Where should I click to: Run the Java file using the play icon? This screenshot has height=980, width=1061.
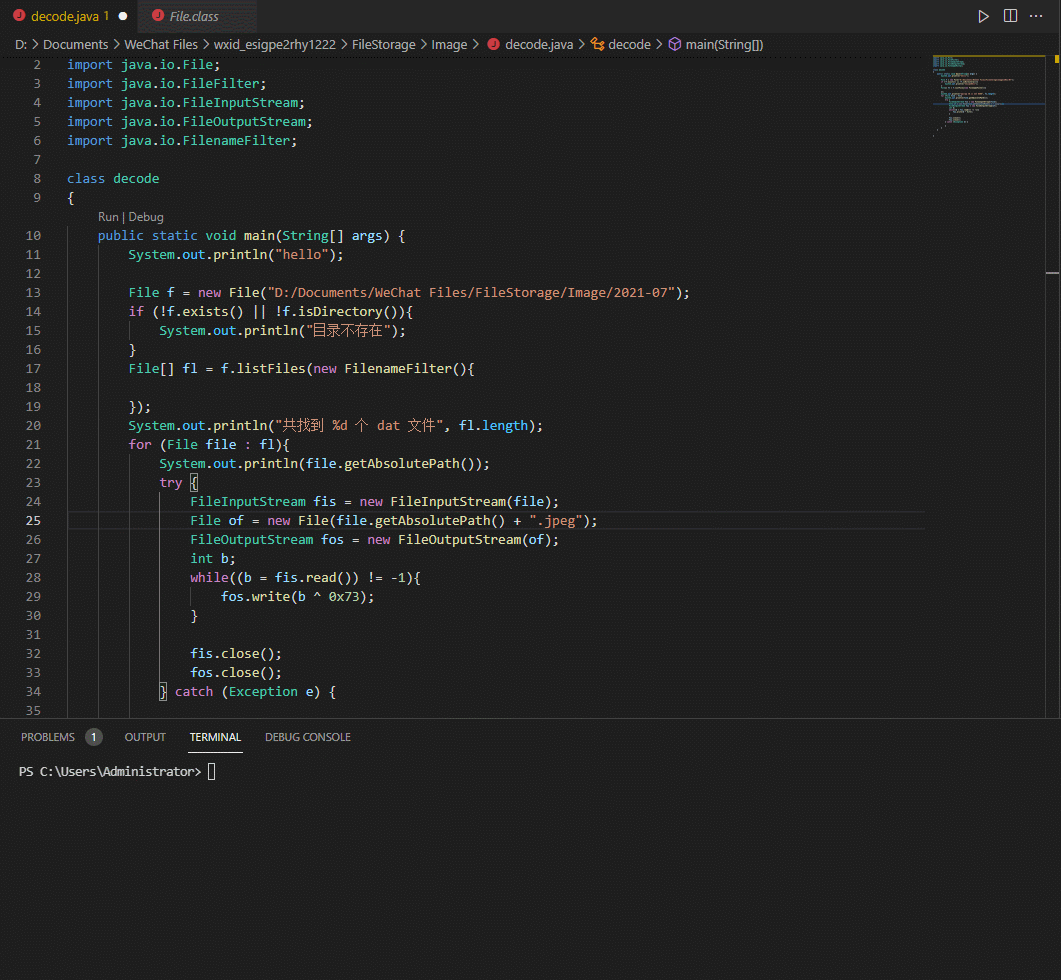[x=983, y=15]
